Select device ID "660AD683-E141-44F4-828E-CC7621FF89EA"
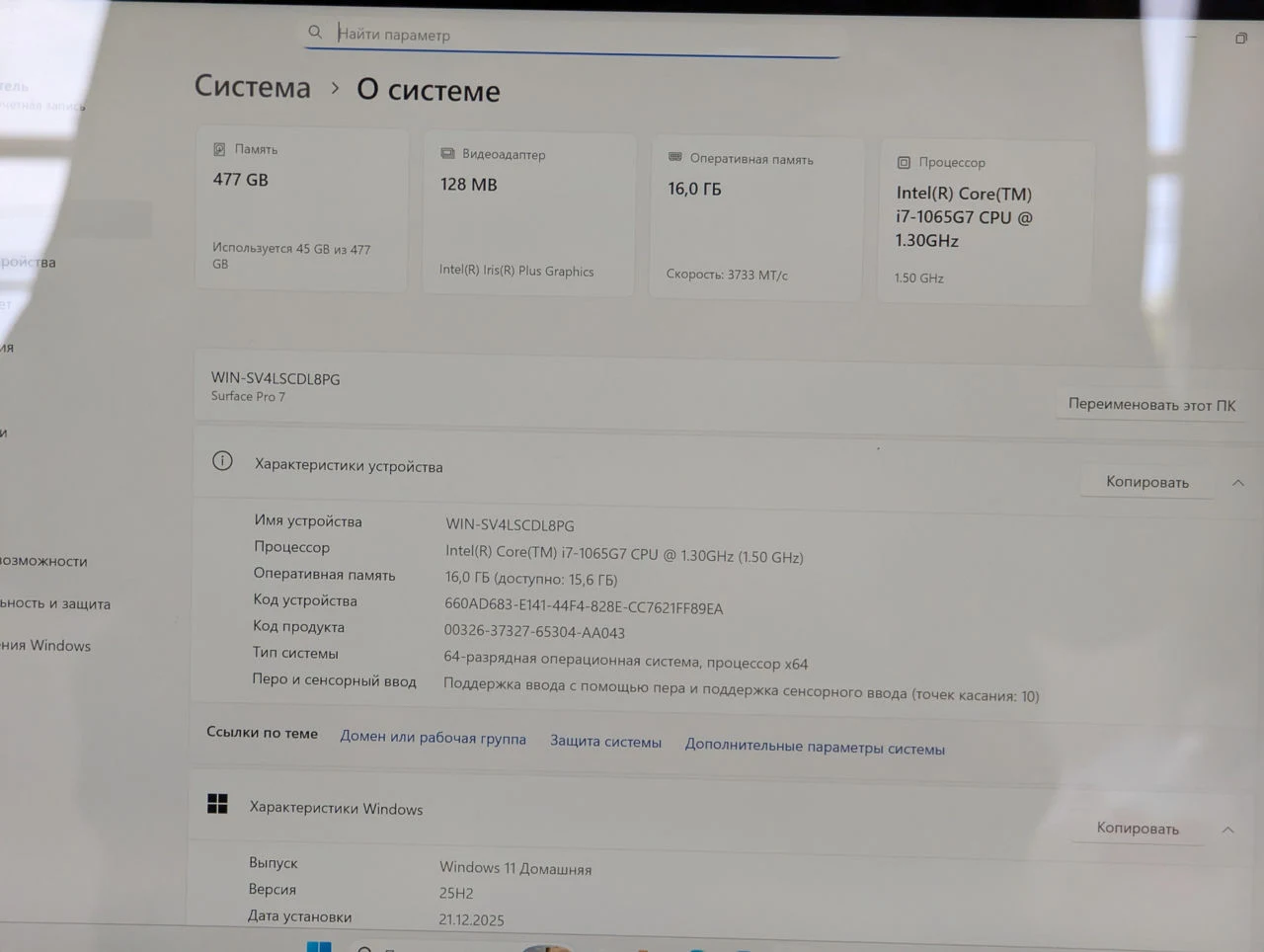Image resolution: width=1264 pixels, height=952 pixels. tap(584, 607)
